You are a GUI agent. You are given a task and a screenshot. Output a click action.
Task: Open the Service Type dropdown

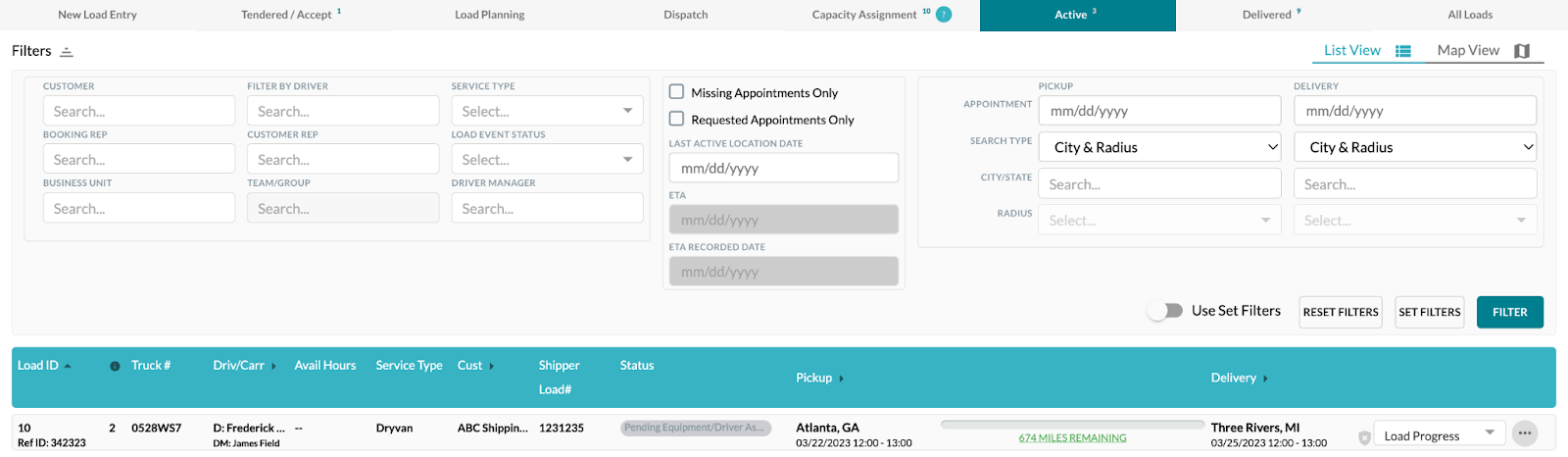tap(547, 111)
